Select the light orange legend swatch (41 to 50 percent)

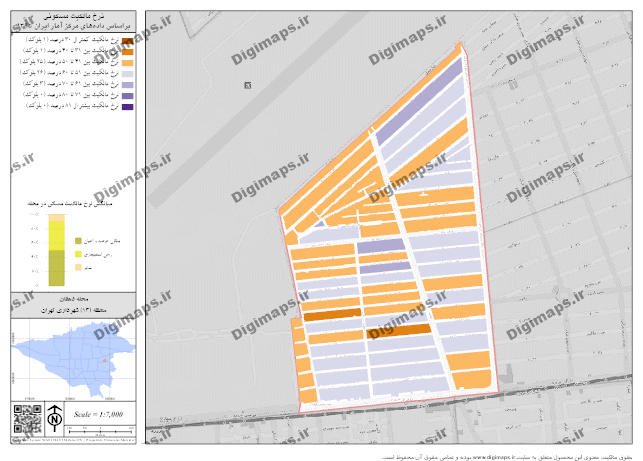click(x=128, y=63)
